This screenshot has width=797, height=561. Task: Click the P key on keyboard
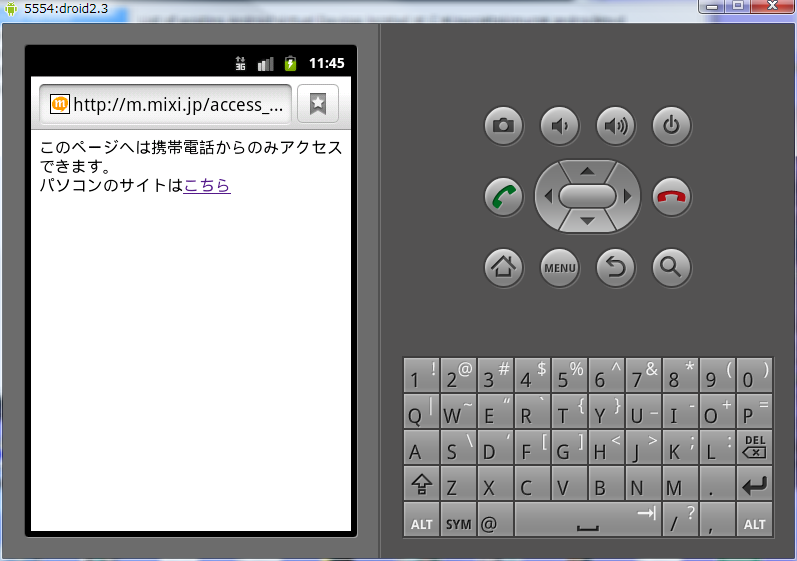point(754,411)
